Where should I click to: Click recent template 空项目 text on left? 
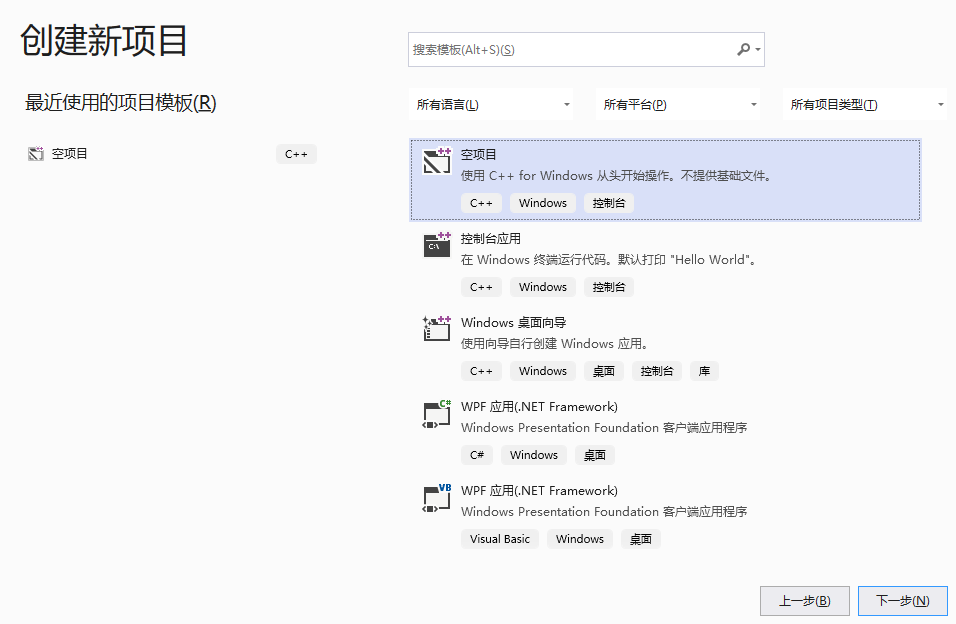click(x=70, y=154)
